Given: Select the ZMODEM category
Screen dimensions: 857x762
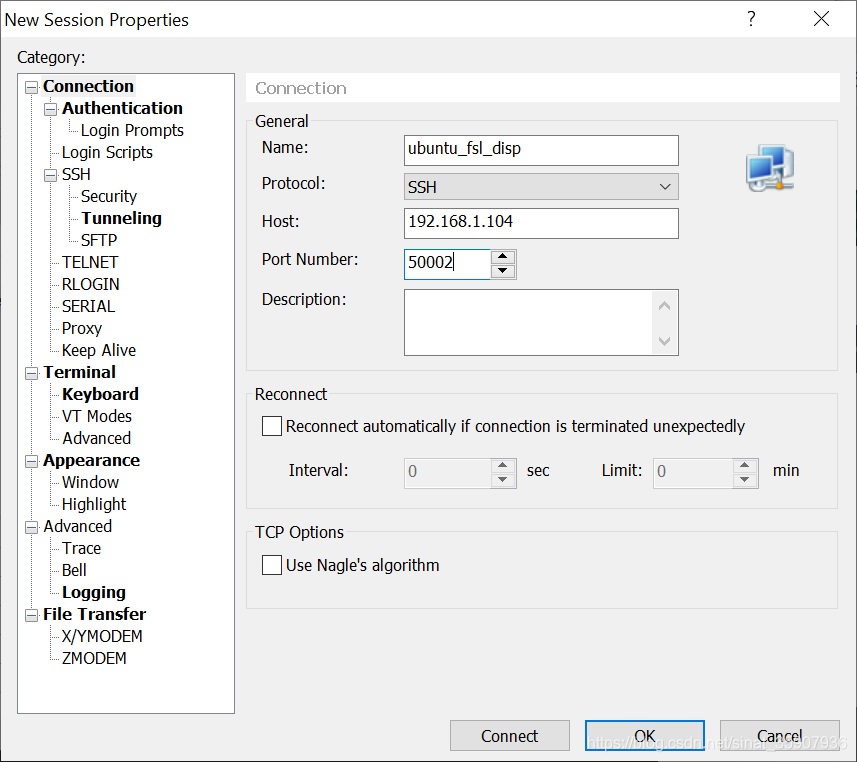Looking at the screenshot, I should pyautogui.click(x=94, y=658).
